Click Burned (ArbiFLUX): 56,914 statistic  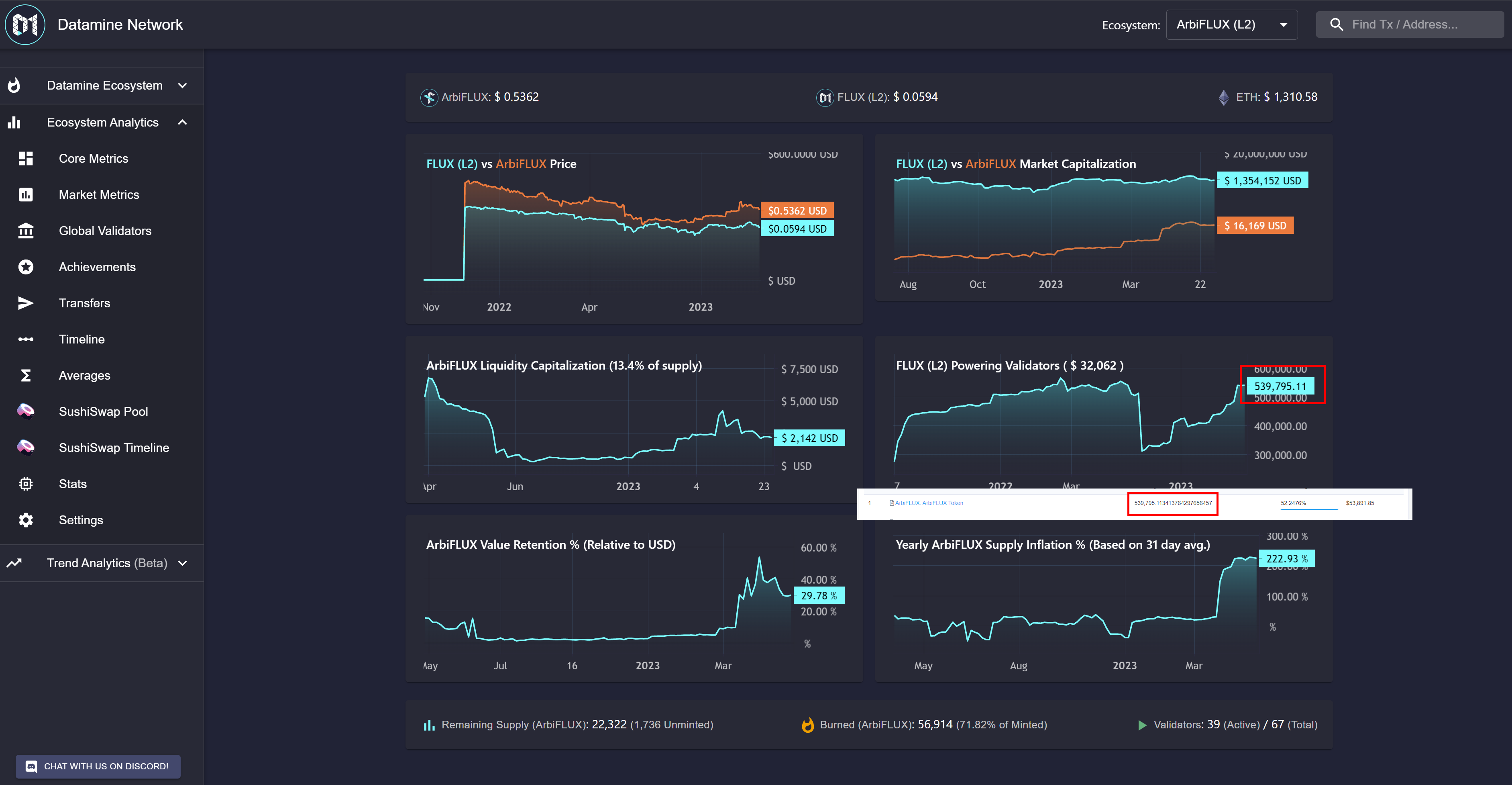click(933, 725)
